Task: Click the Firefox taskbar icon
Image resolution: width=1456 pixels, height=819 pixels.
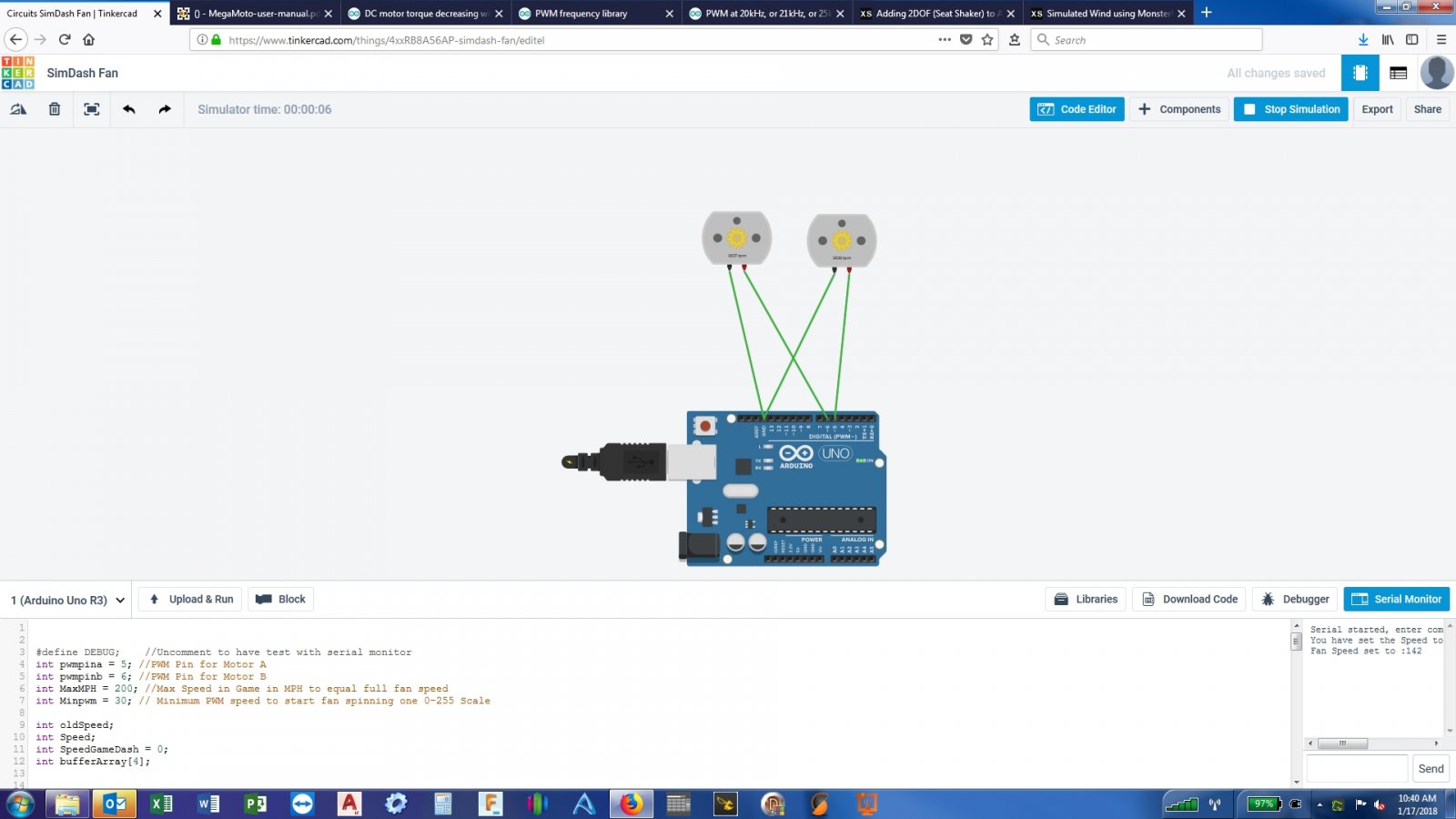Action: point(632,804)
